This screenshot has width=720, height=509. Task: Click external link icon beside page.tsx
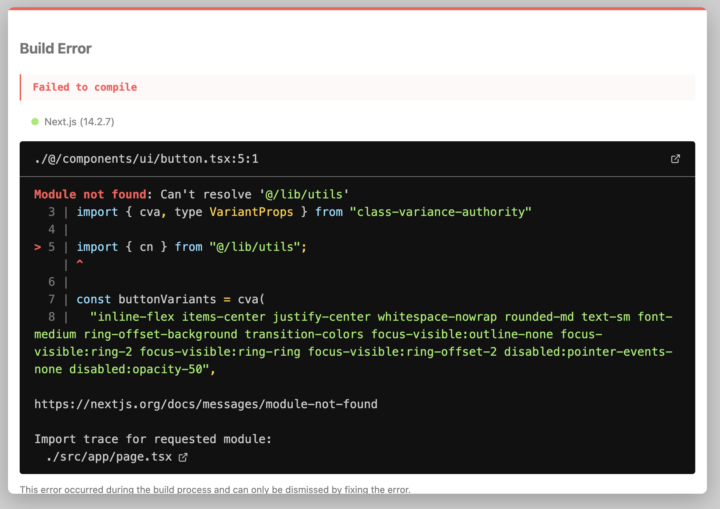(x=183, y=457)
